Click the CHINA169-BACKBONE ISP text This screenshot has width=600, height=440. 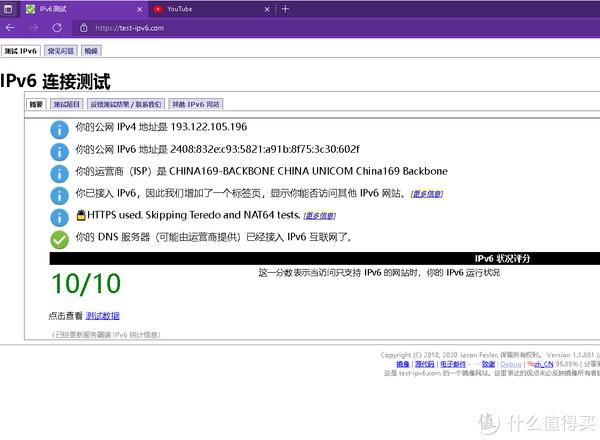click(x=308, y=171)
